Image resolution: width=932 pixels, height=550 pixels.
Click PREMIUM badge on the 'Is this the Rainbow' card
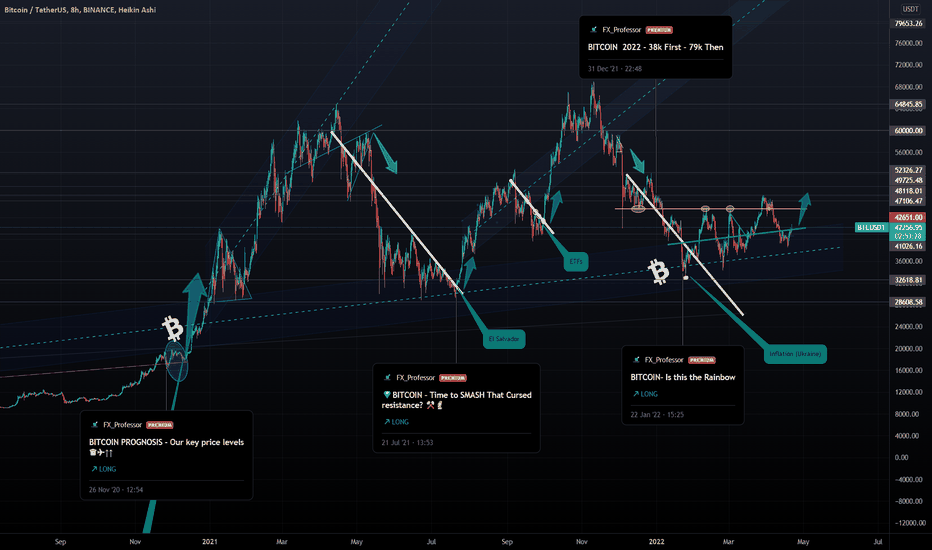pos(702,360)
